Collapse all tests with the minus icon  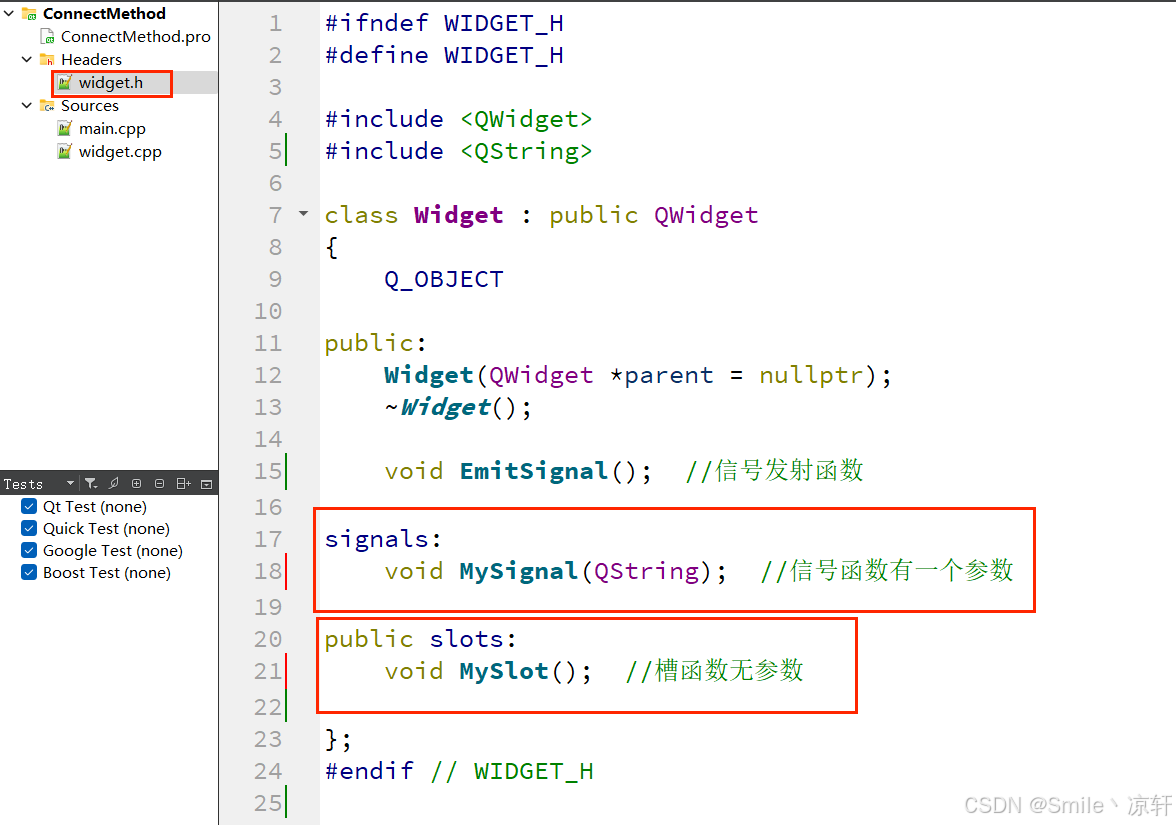tap(159, 484)
